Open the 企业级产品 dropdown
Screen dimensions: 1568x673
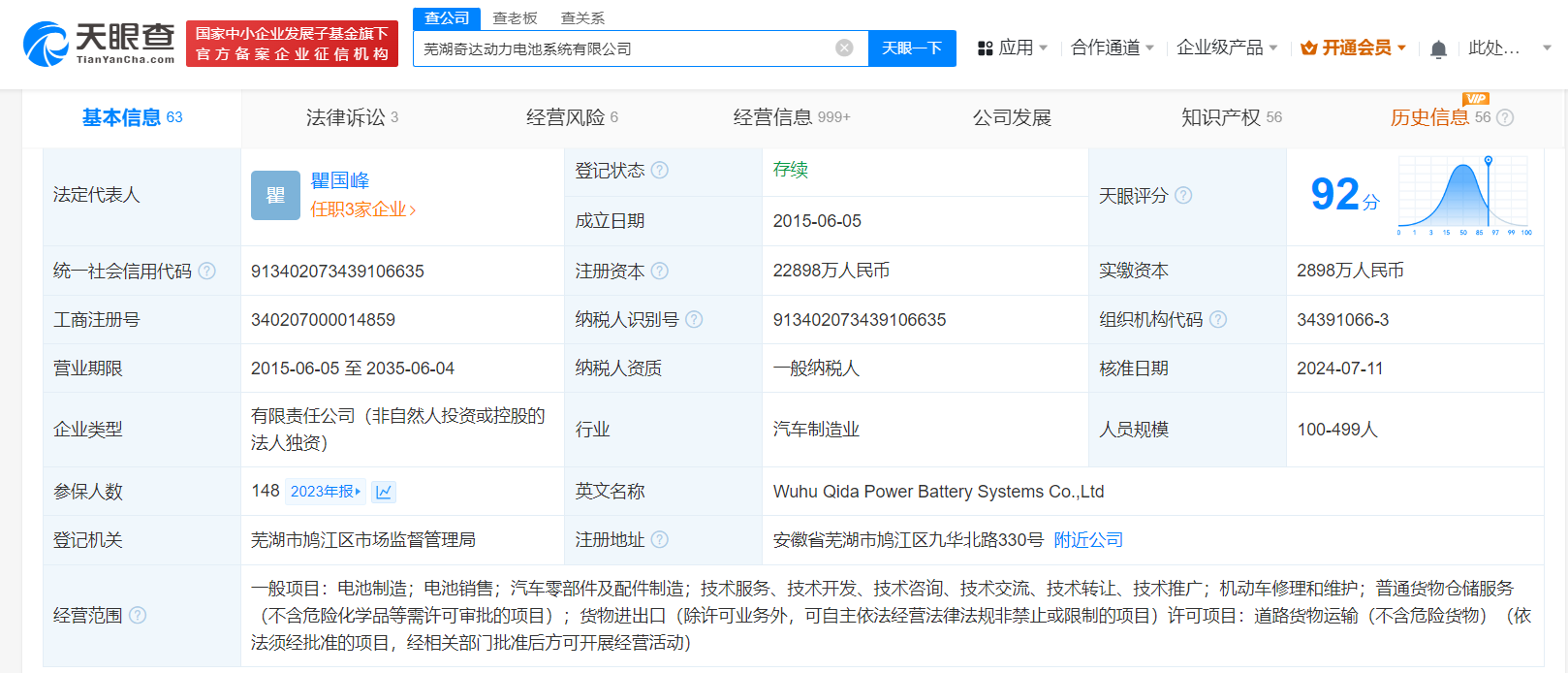tap(1226, 48)
